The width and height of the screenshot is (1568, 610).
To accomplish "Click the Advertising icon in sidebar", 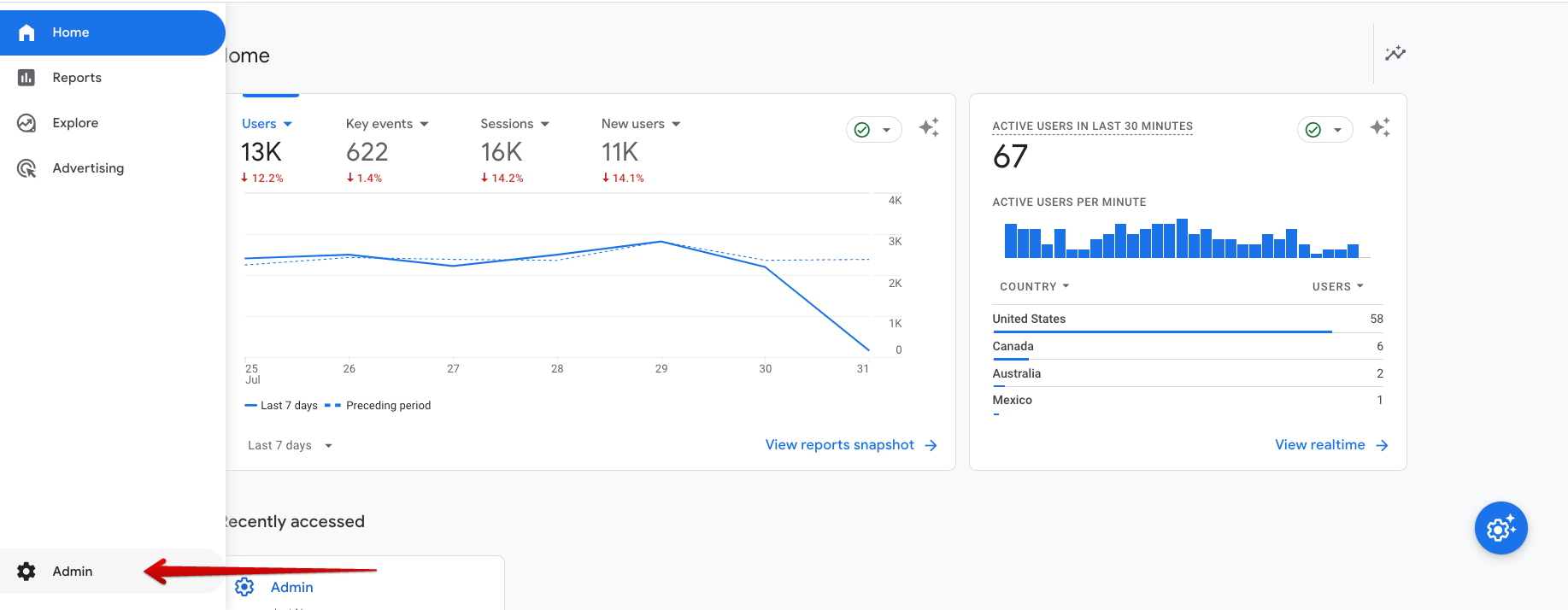I will coord(26,168).
